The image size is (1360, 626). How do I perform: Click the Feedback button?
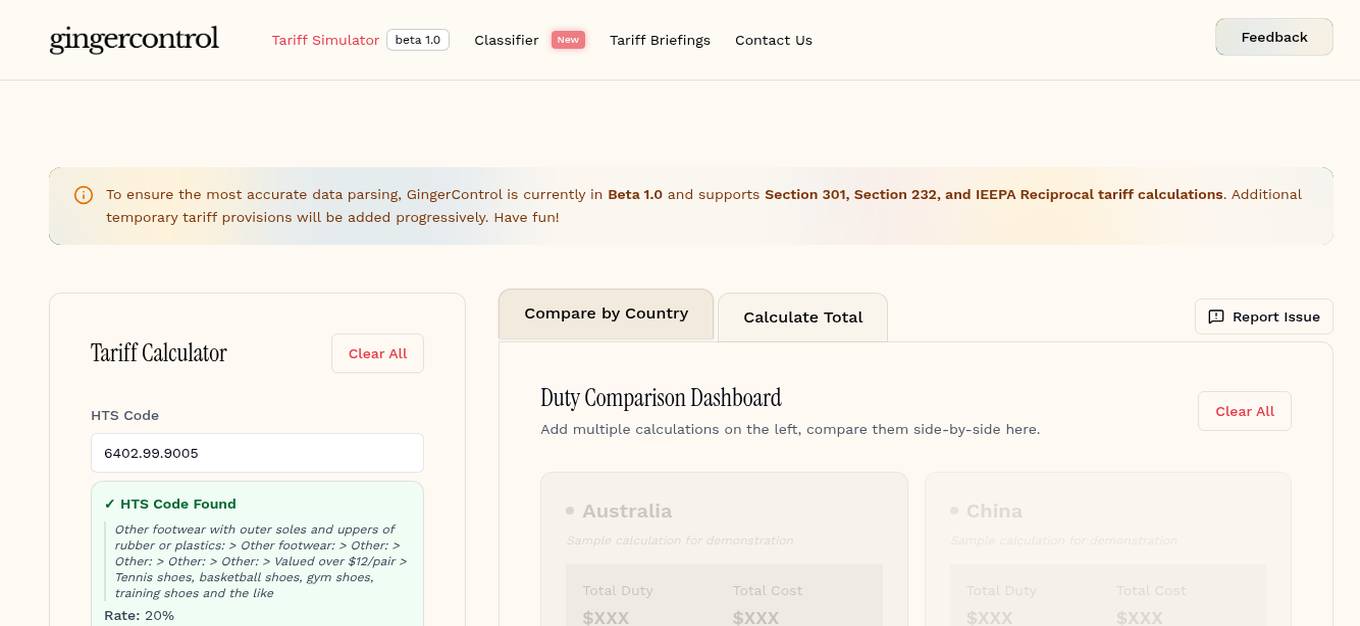pos(1273,36)
